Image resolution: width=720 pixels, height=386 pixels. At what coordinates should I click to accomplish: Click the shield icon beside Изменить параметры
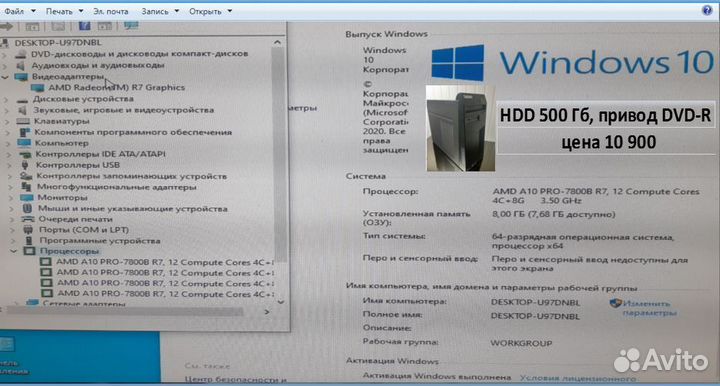615,303
